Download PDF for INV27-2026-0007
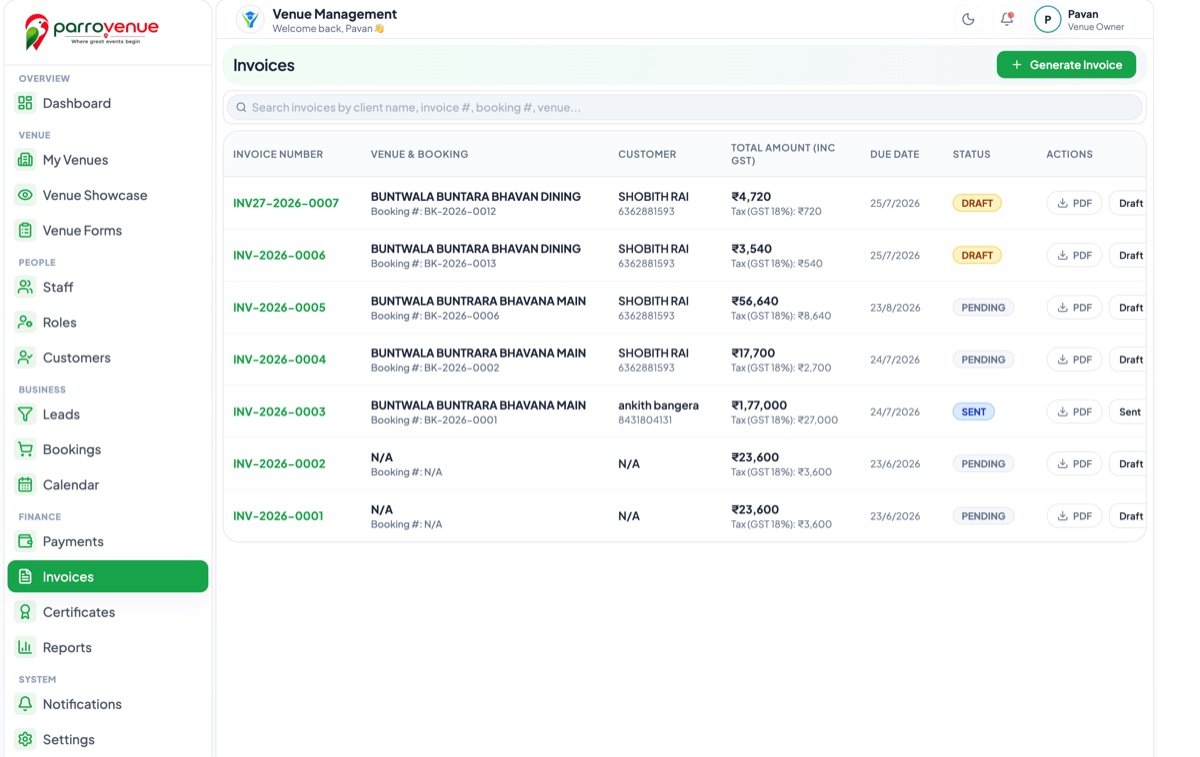Viewport: 1200px width, 757px height. 1074,203
